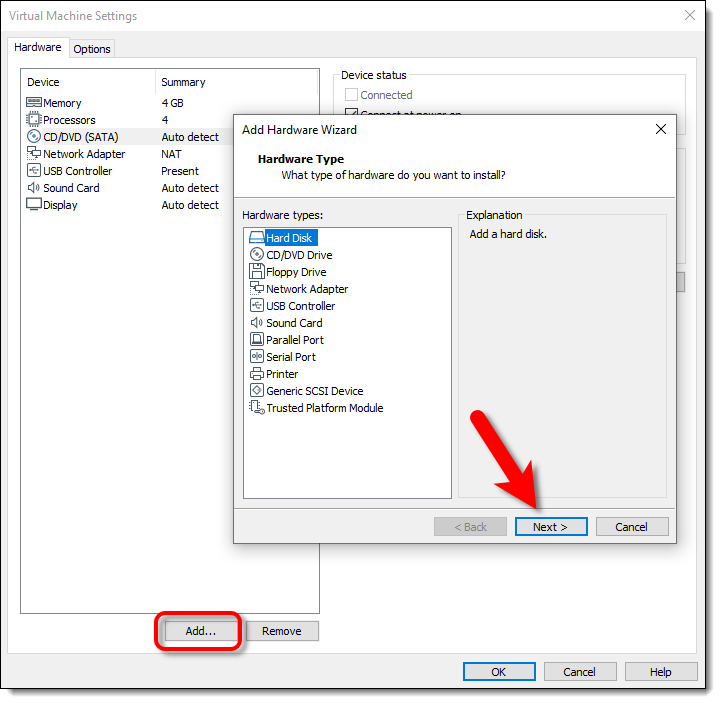Click the Add... button
Screen dimensions: 720x703
tap(201, 631)
